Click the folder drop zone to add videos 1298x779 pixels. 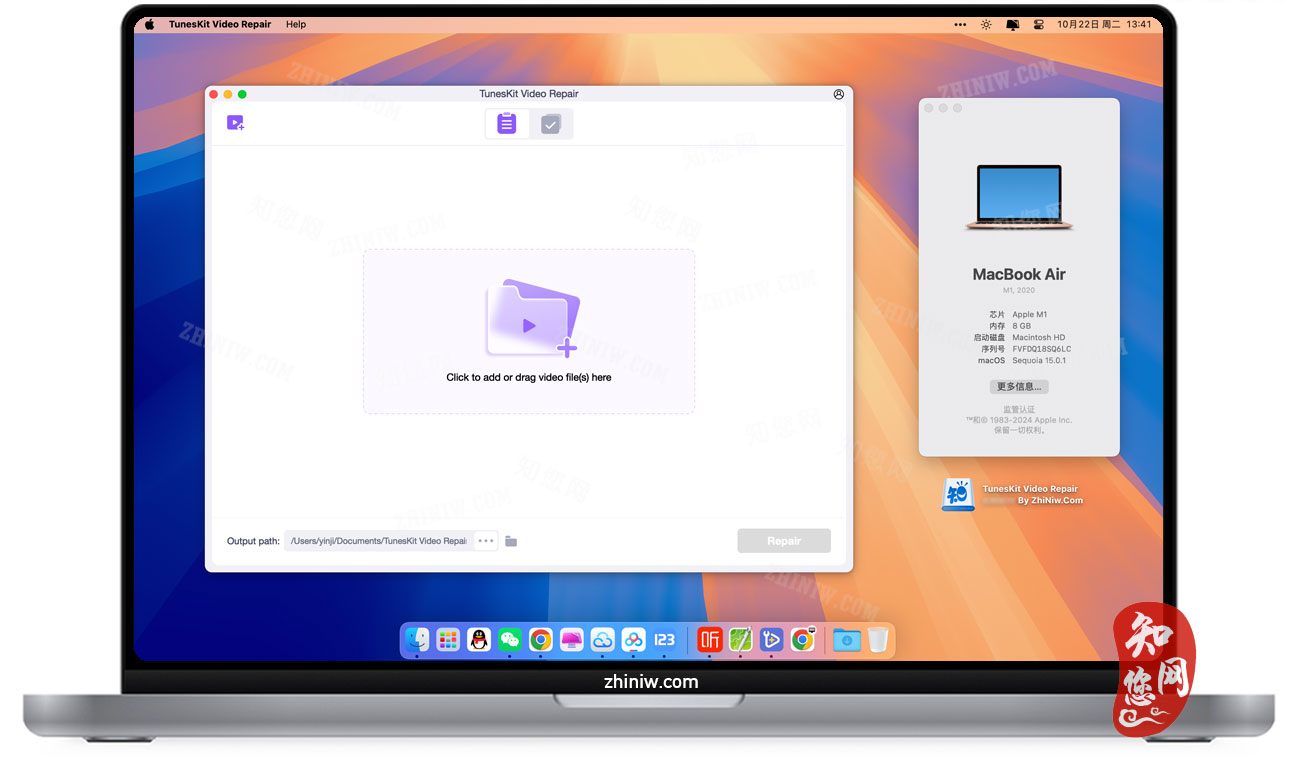(529, 331)
